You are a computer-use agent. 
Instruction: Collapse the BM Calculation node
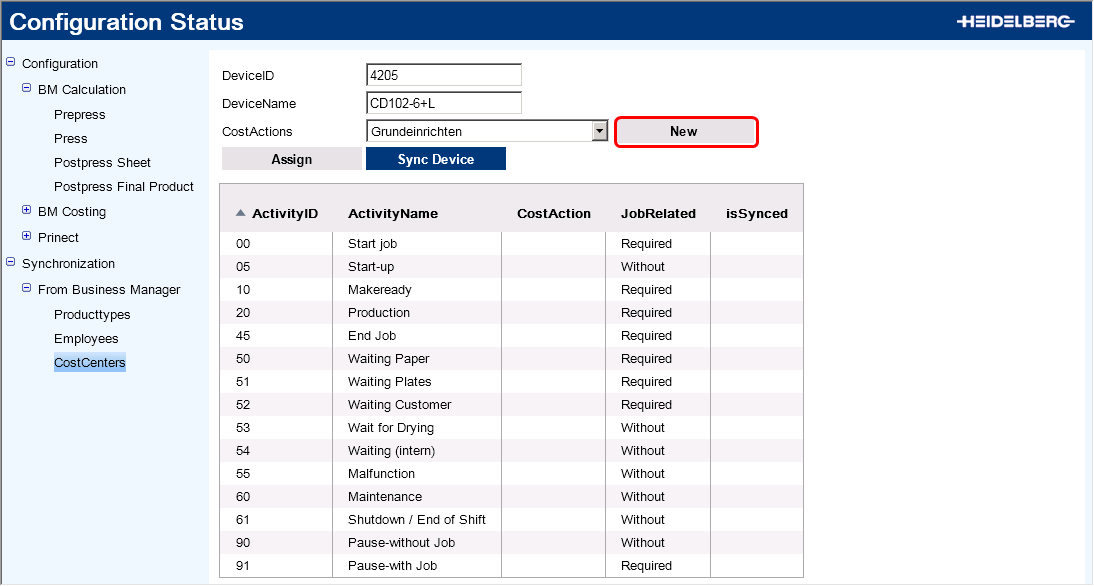click(x=27, y=88)
